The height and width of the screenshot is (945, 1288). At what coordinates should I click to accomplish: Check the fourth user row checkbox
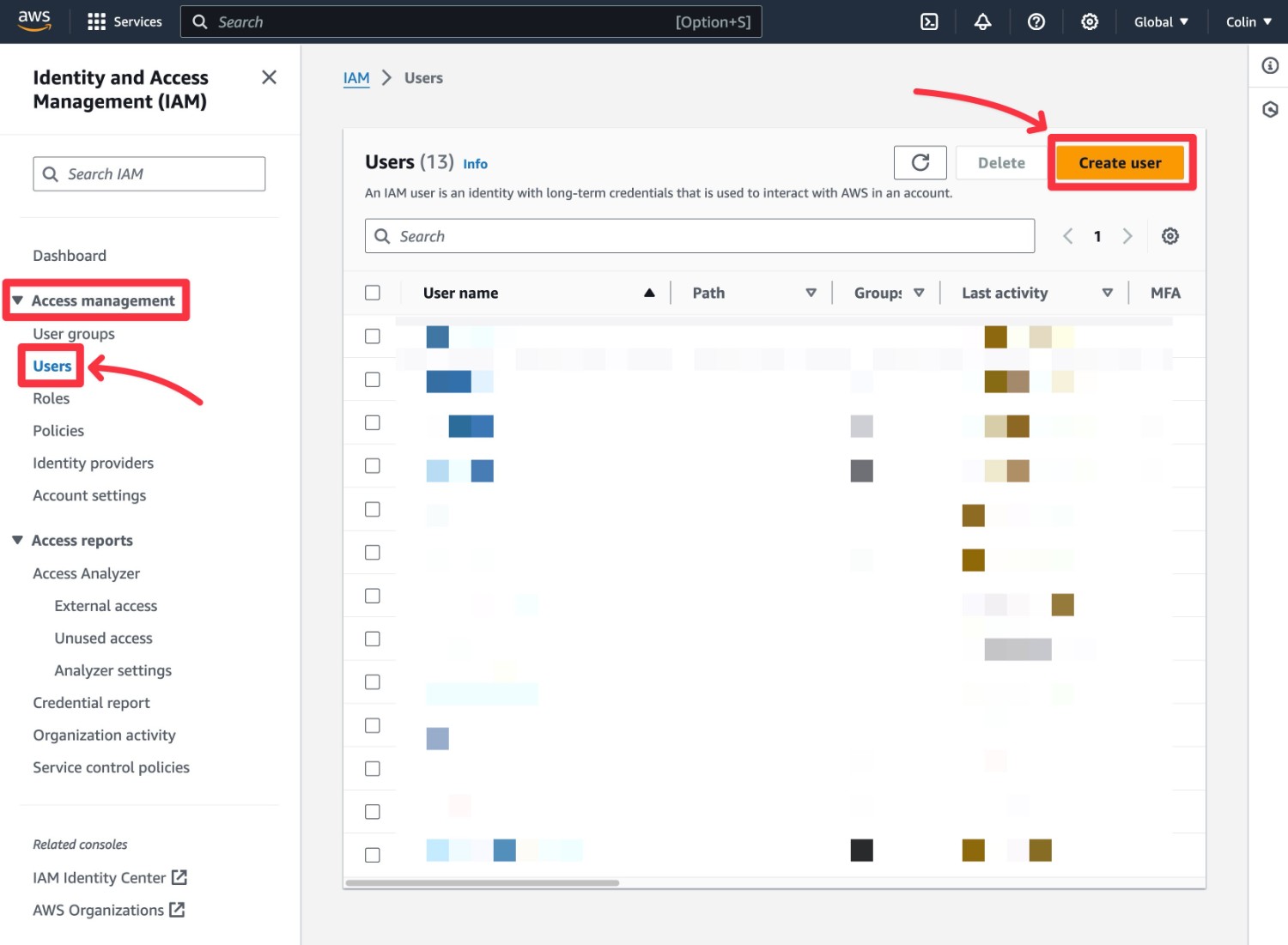click(373, 465)
